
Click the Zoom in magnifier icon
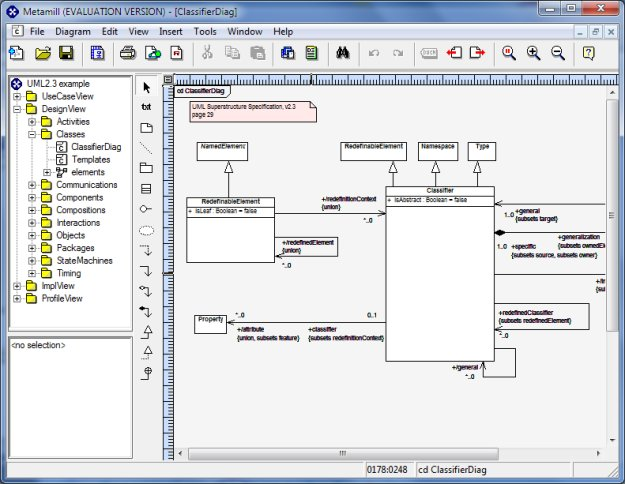point(533,53)
